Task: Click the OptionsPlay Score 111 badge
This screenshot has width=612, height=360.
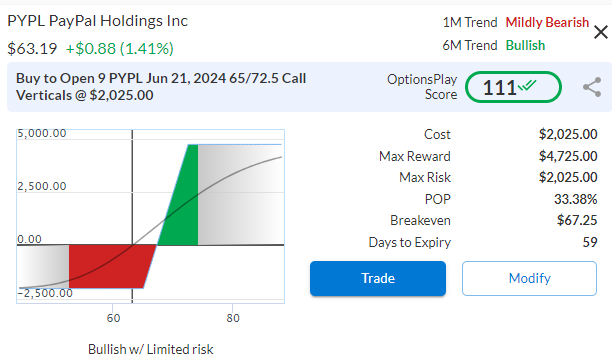Action: pos(513,87)
